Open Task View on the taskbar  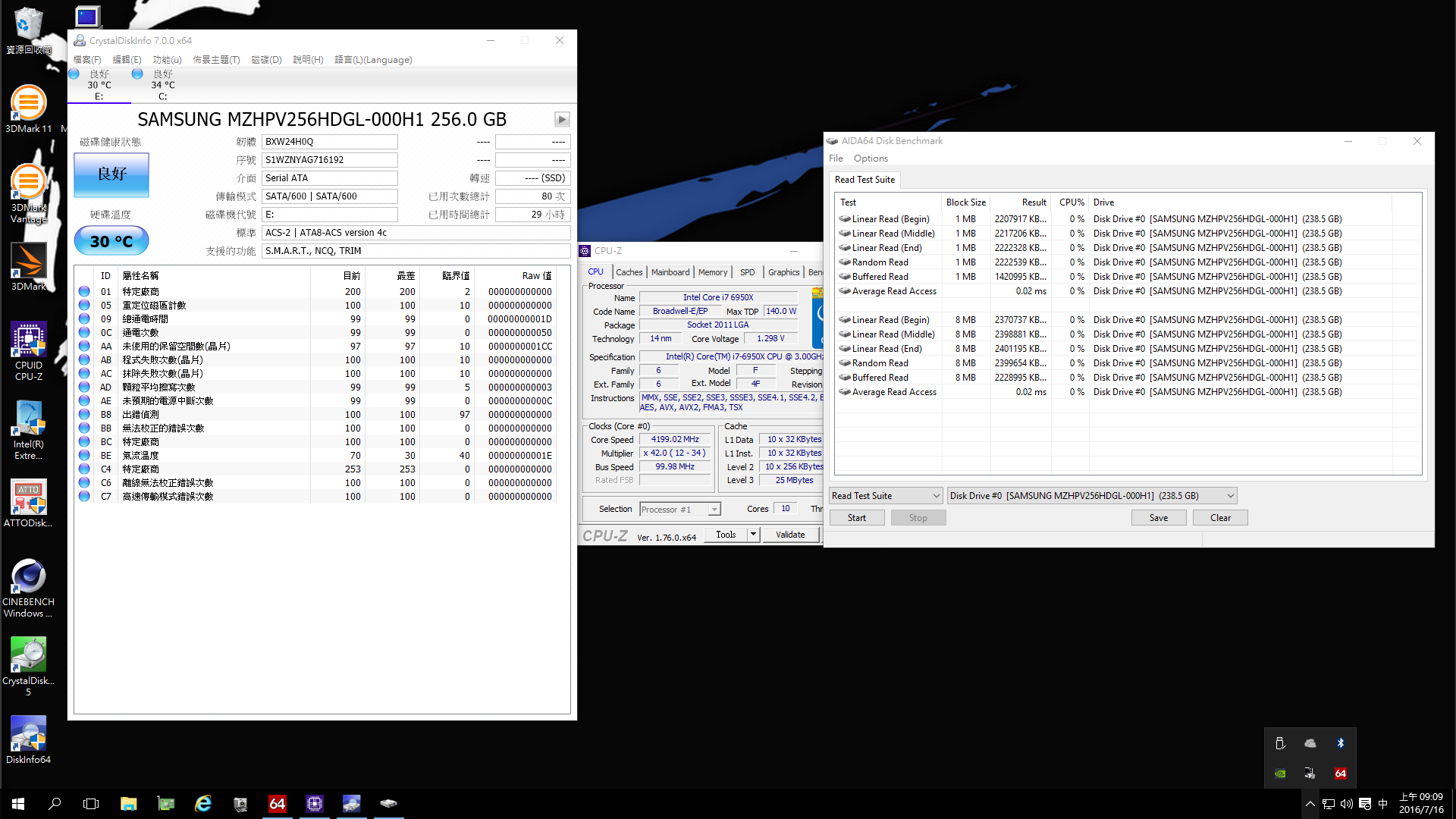coord(91,804)
